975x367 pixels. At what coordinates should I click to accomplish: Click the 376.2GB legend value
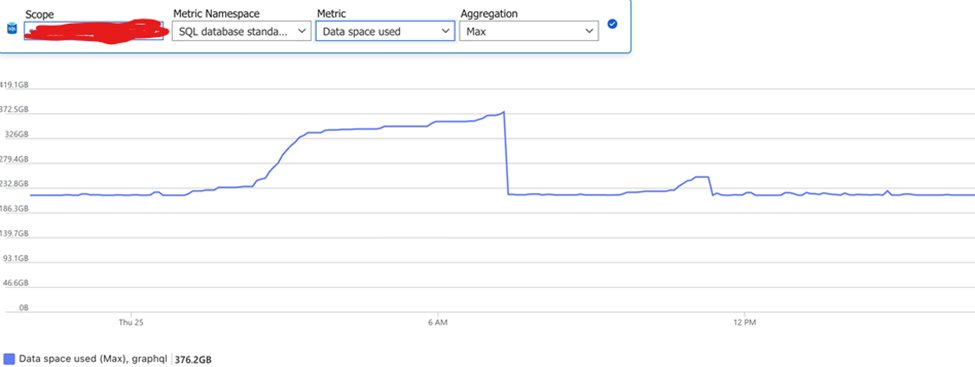point(193,360)
